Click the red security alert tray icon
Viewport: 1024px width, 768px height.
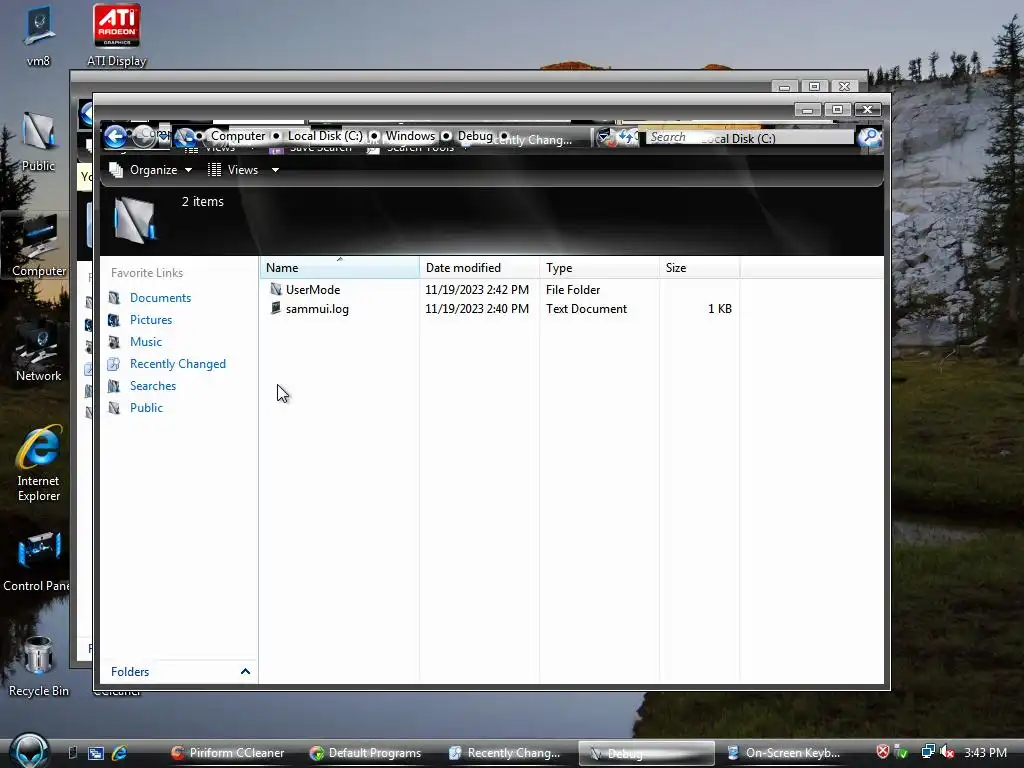[883, 752]
